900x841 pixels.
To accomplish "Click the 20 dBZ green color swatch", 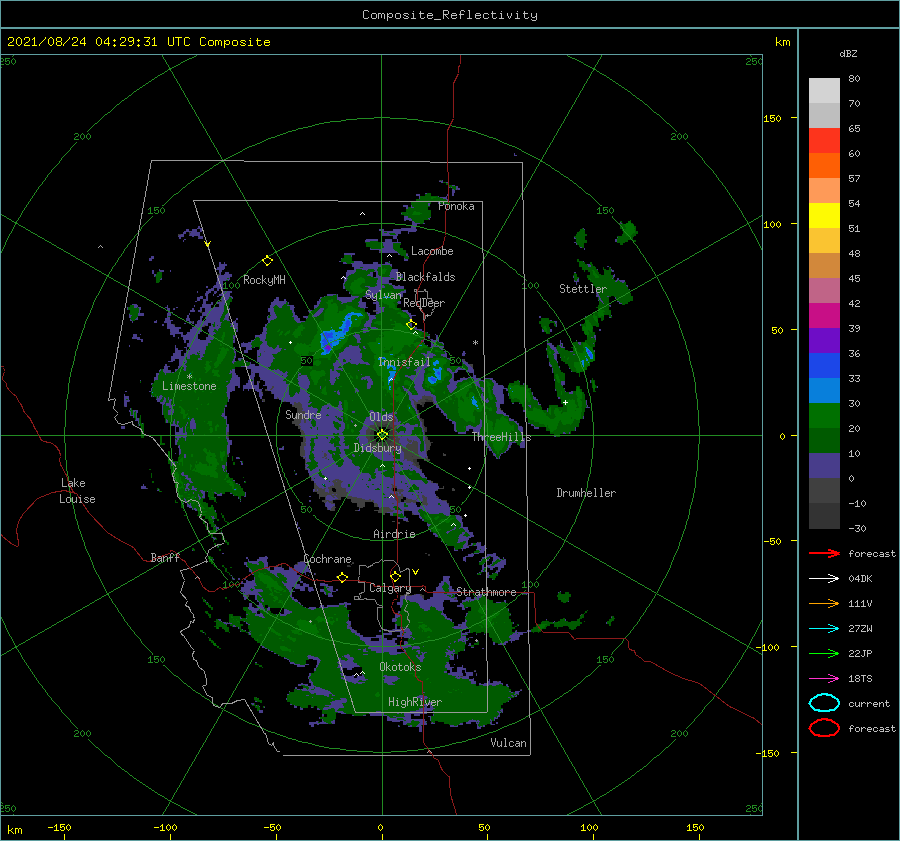I will click(x=824, y=440).
